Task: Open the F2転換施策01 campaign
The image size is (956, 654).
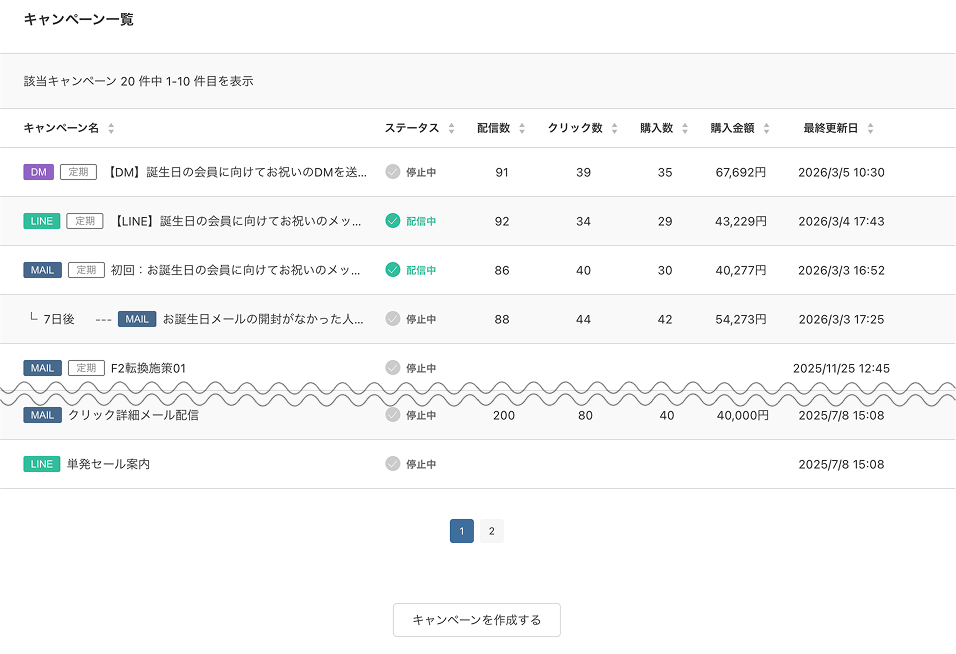Action: point(148,368)
